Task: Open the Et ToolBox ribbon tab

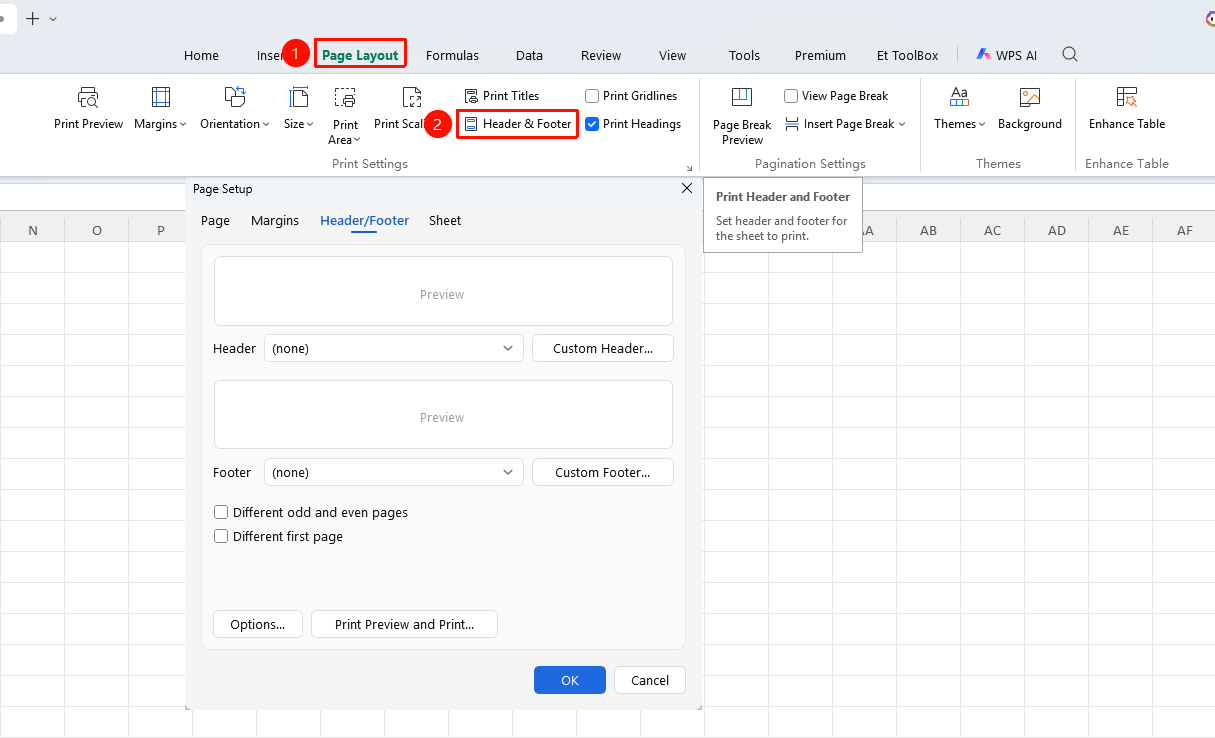Action: pyautogui.click(x=908, y=55)
